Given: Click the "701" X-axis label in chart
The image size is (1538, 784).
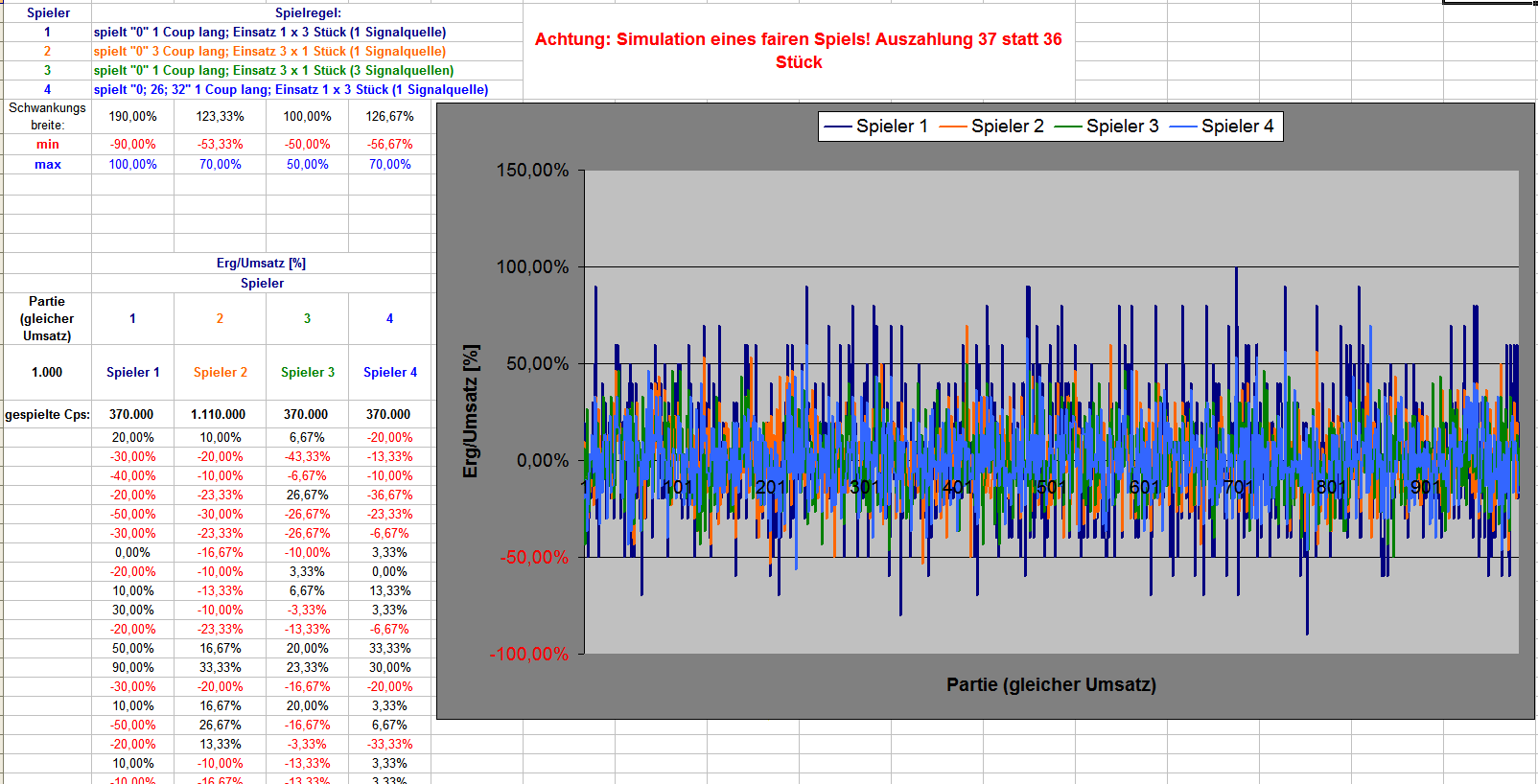Looking at the screenshot, I should (x=1237, y=487).
